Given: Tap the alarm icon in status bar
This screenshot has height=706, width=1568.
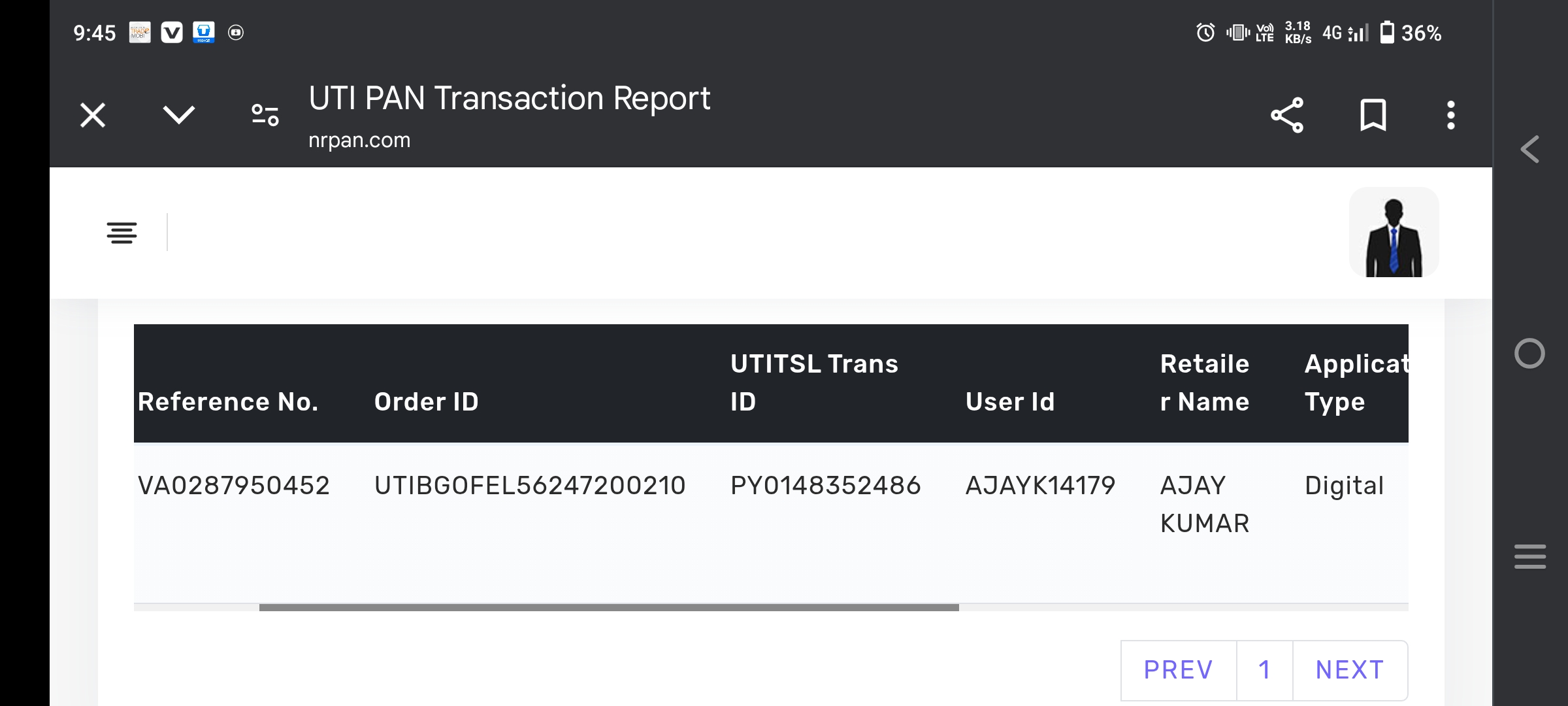Looking at the screenshot, I should (x=1205, y=32).
